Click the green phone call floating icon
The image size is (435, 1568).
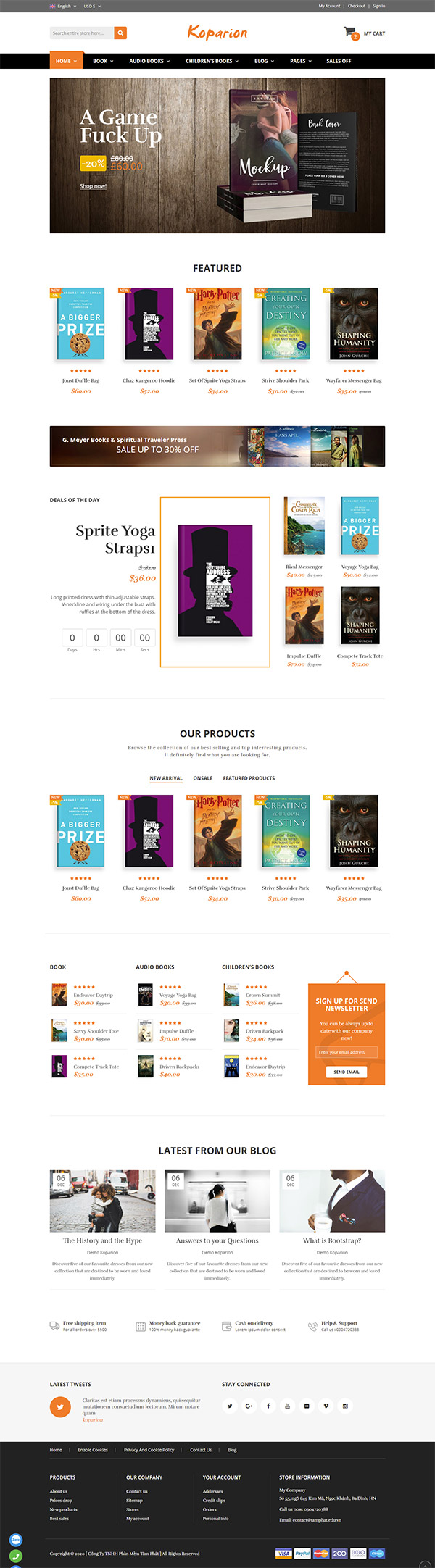click(x=16, y=1556)
